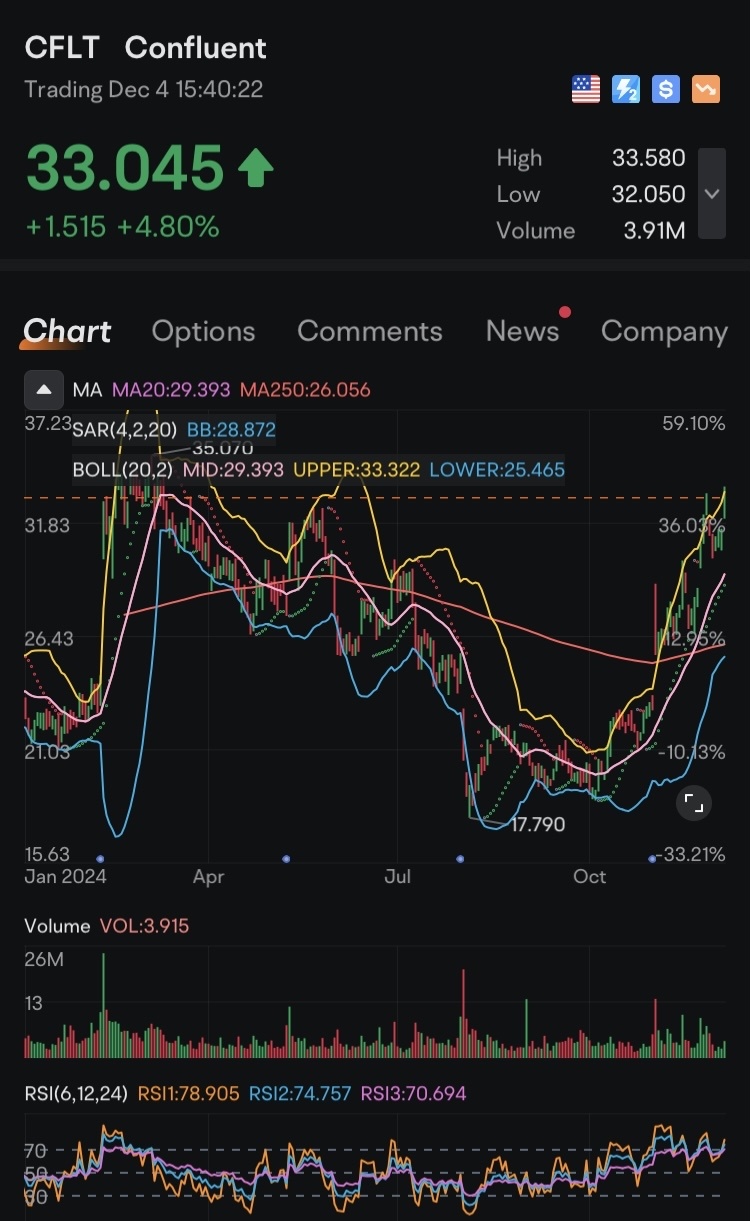Tap the 33.045 current price
The image size is (750, 1221).
[x=125, y=168]
